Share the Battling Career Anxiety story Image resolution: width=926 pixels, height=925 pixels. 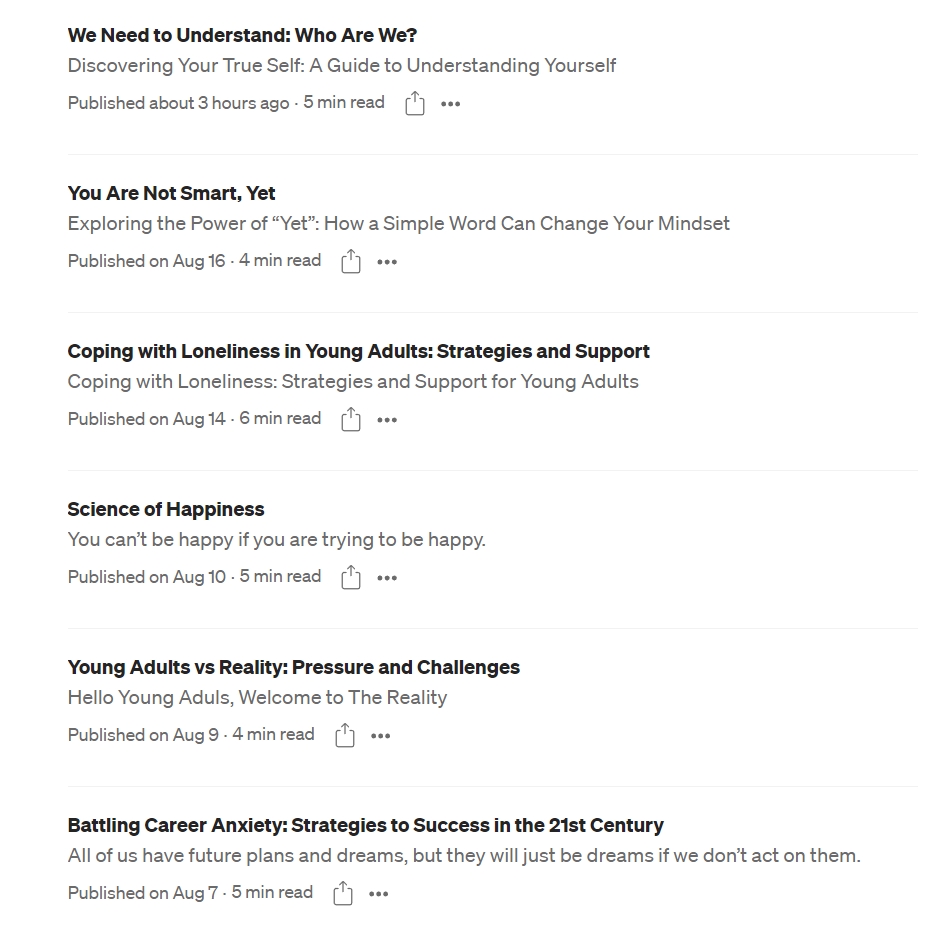click(343, 893)
